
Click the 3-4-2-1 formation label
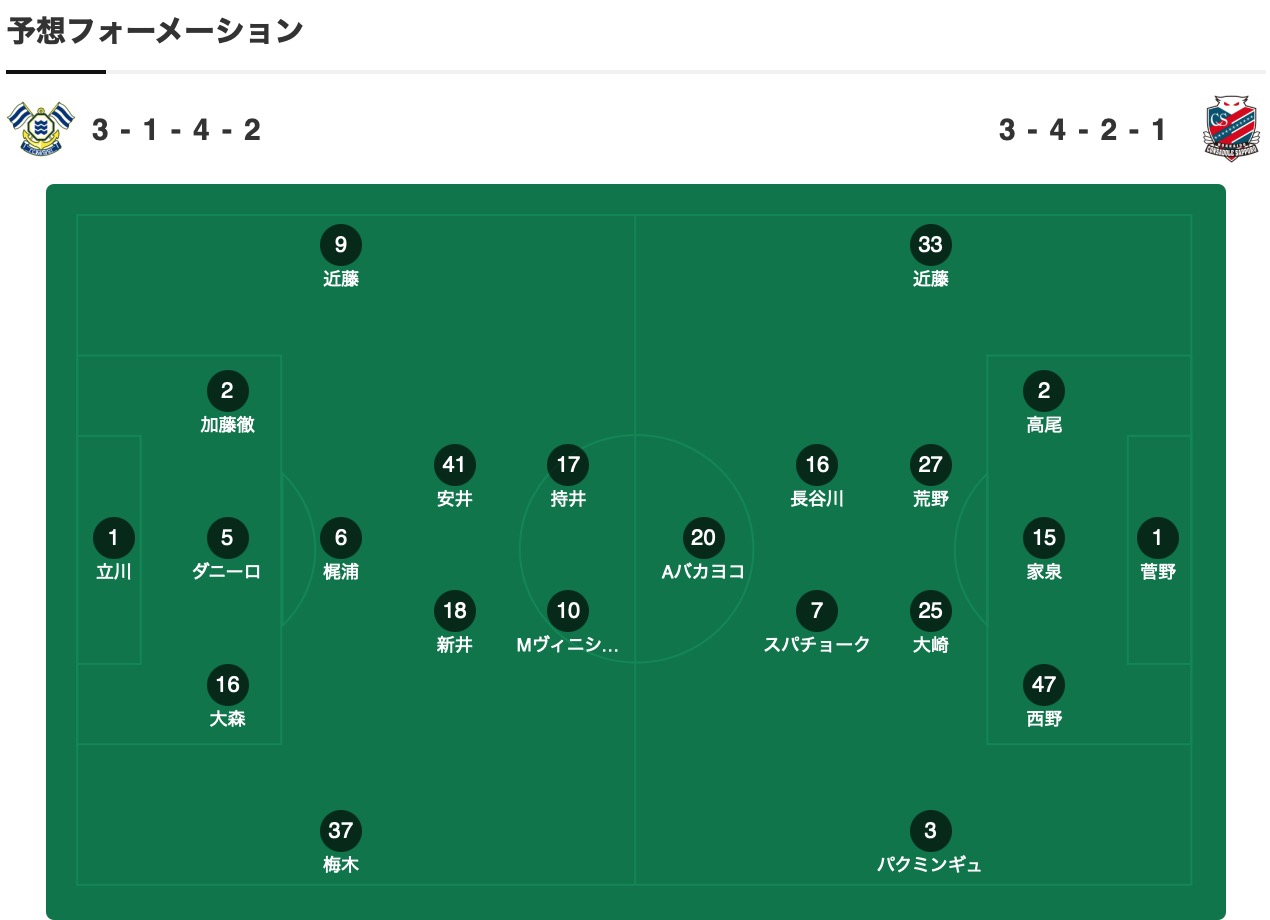pyautogui.click(x=1083, y=130)
